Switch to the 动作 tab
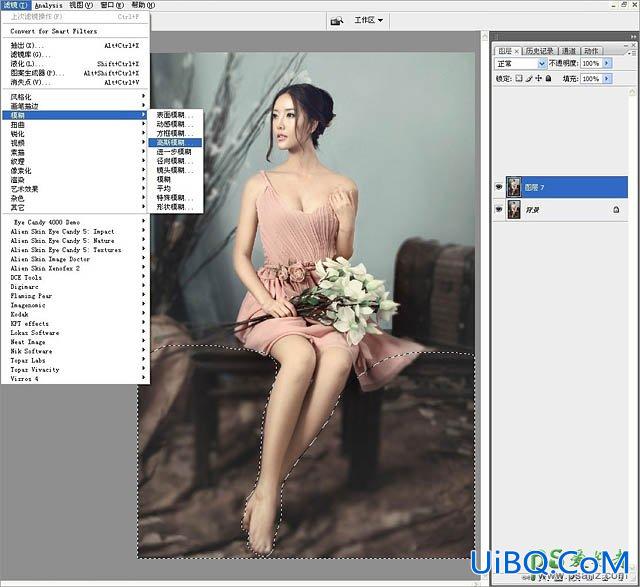Image resolution: width=640 pixels, height=587 pixels. 591,51
